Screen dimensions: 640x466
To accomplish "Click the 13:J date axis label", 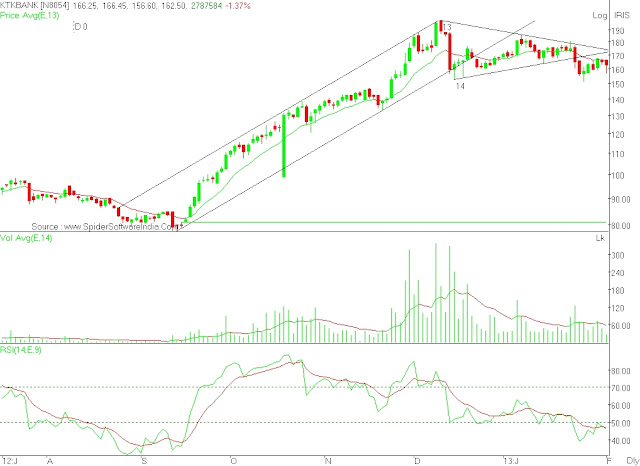I will pos(511,461).
